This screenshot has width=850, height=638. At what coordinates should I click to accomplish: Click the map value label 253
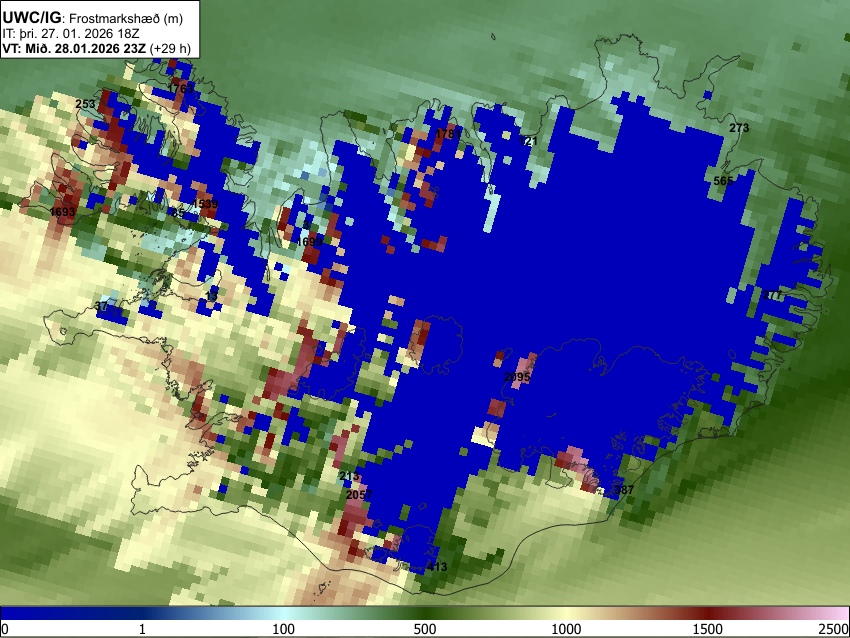pos(85,104)
